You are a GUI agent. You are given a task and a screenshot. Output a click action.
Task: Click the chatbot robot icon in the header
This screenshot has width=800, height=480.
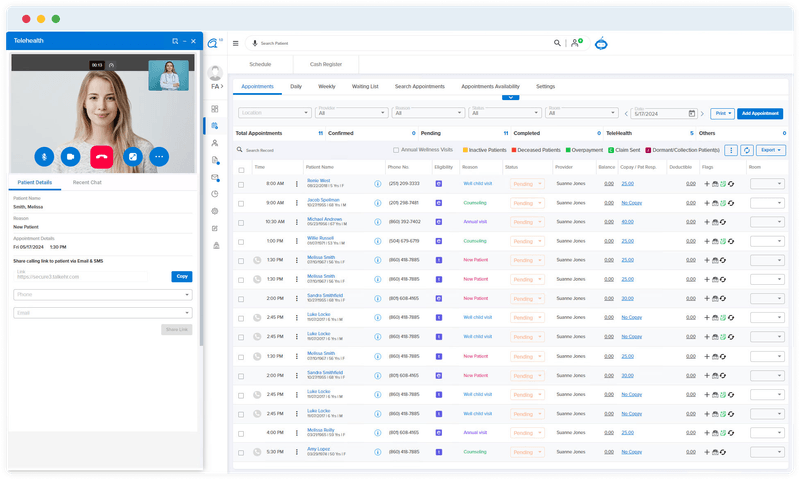click(601, 44)
